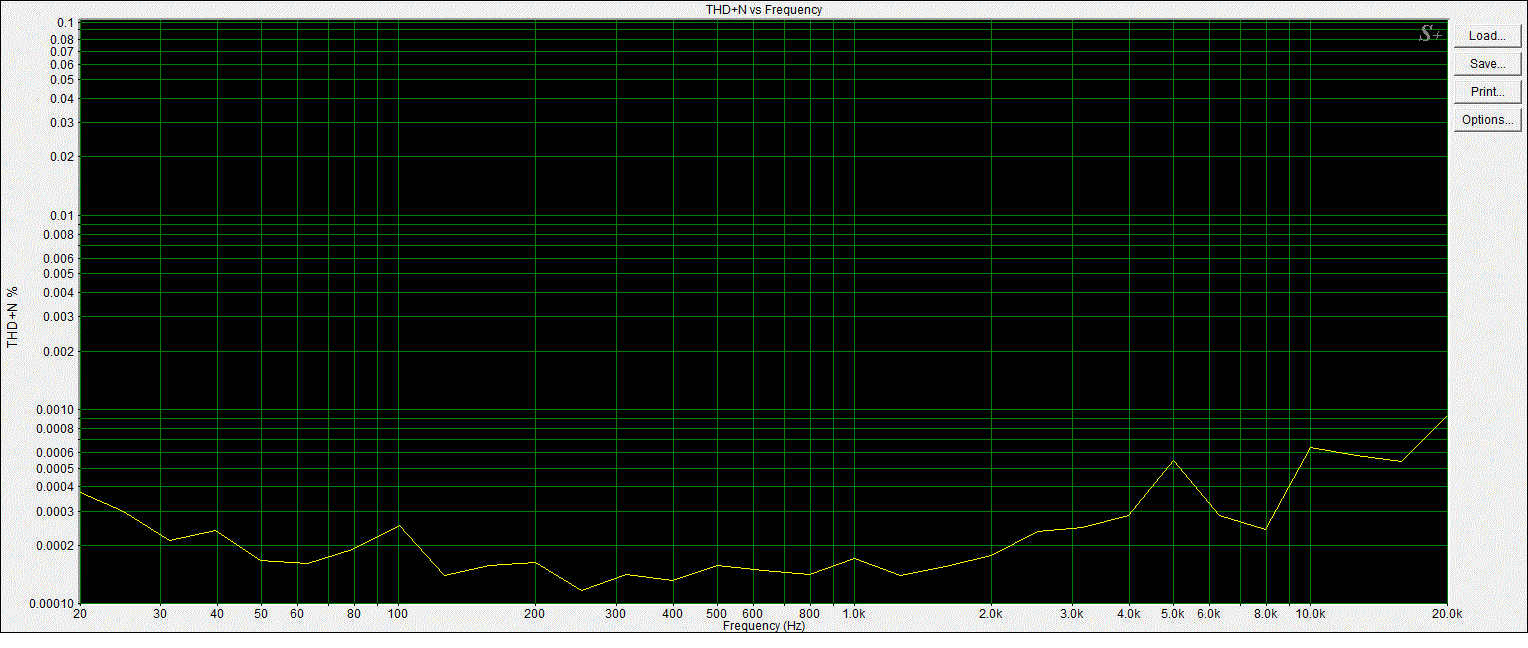Click the 'THD+N vs Frequency' title text
The image size is (1528, 648).
tap(764, 9)
